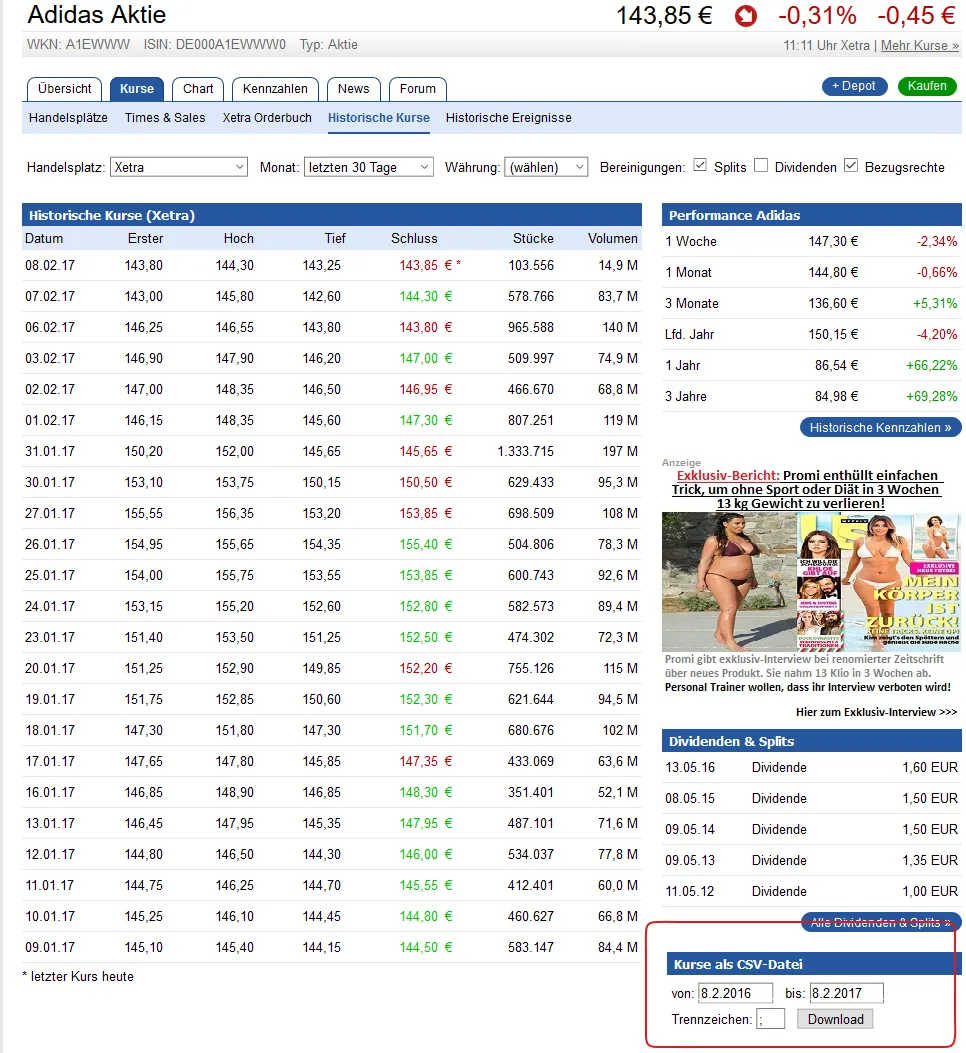This screenshot has height=1053, width=966.
Task: Click the von date input field
Action: 735,993
